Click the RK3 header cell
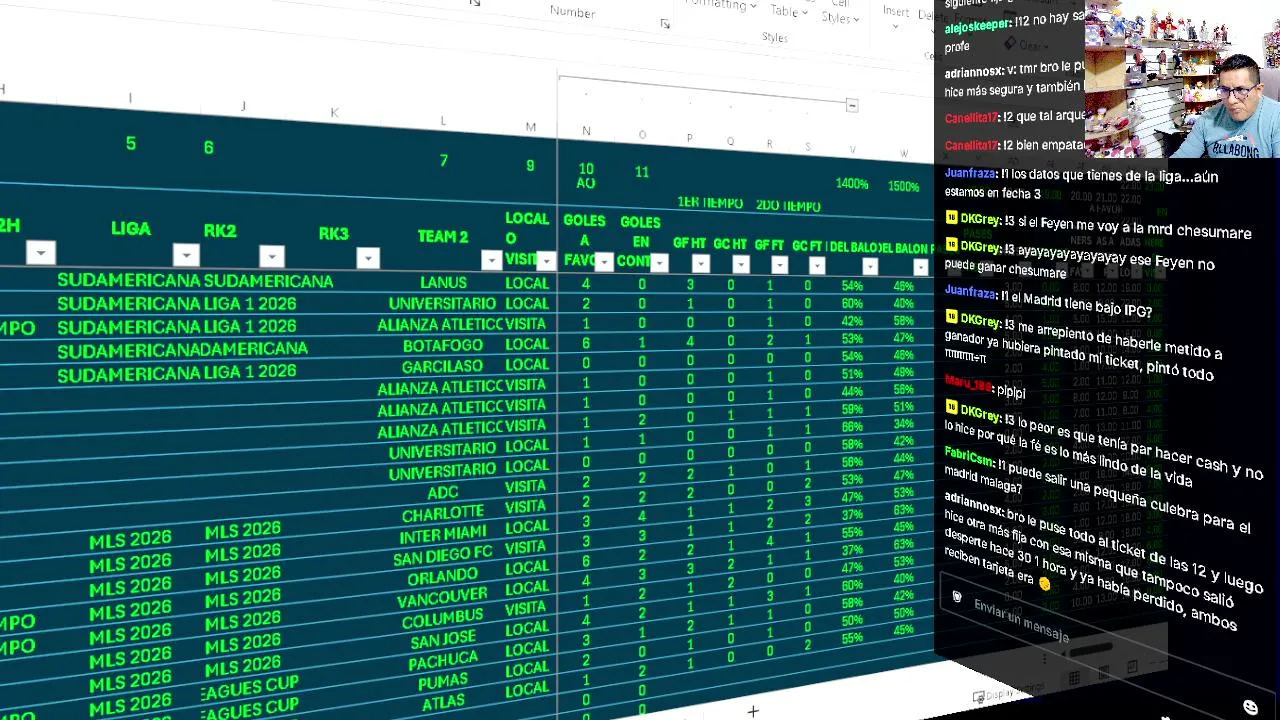Viewport: 1280px width, 720px height. (334, 234)
